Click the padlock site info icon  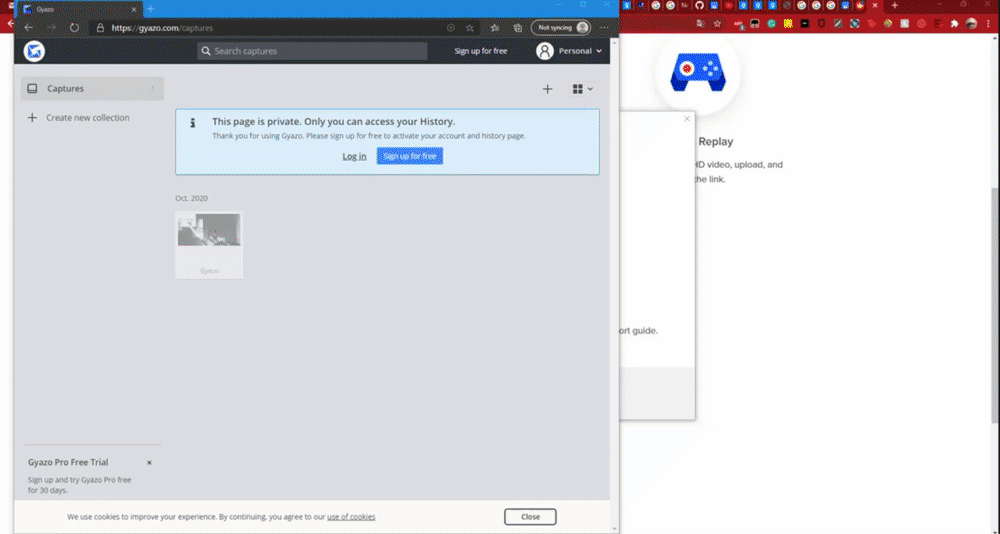click(x=100, y=27)
